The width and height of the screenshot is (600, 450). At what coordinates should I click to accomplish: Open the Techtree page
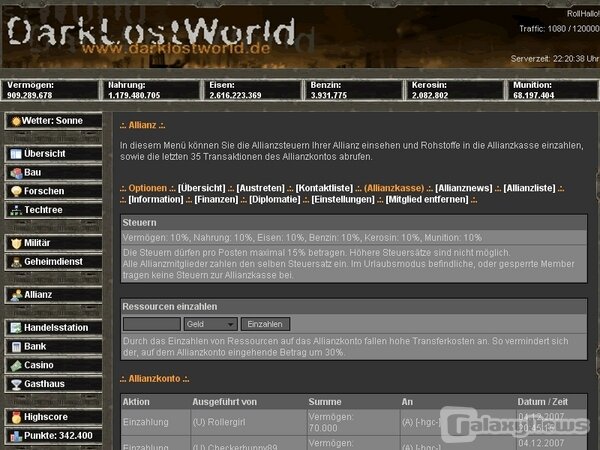pyautogui.click(x=54, y=210)
